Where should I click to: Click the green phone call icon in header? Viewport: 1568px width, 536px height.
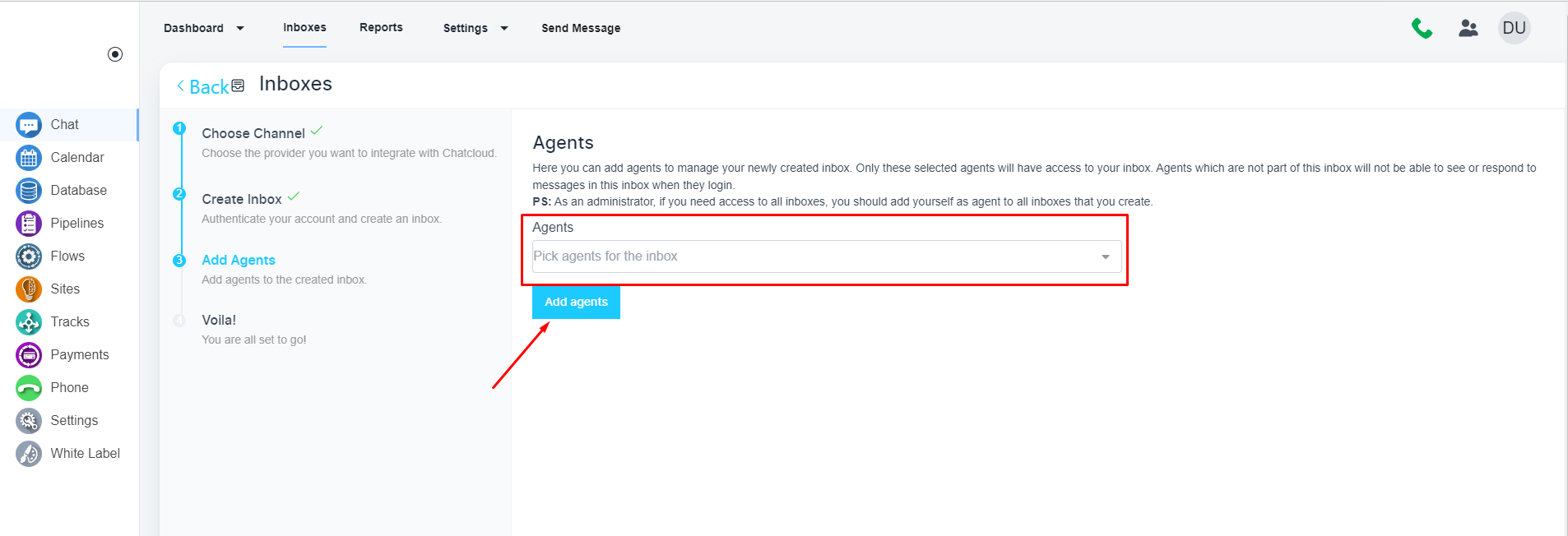click(1422, 29)
